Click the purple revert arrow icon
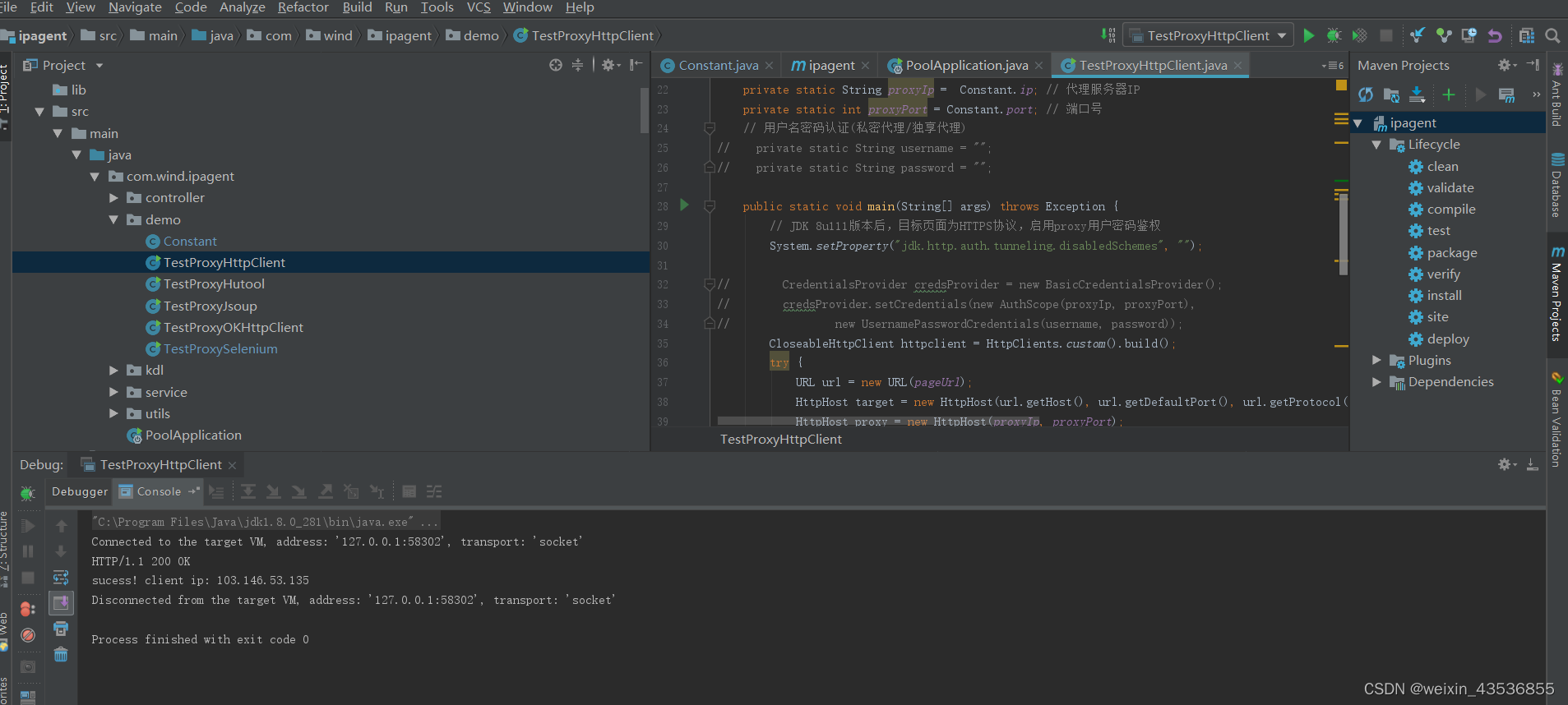The height and width of the screenshot is (705, 1568). point(1495,35)
